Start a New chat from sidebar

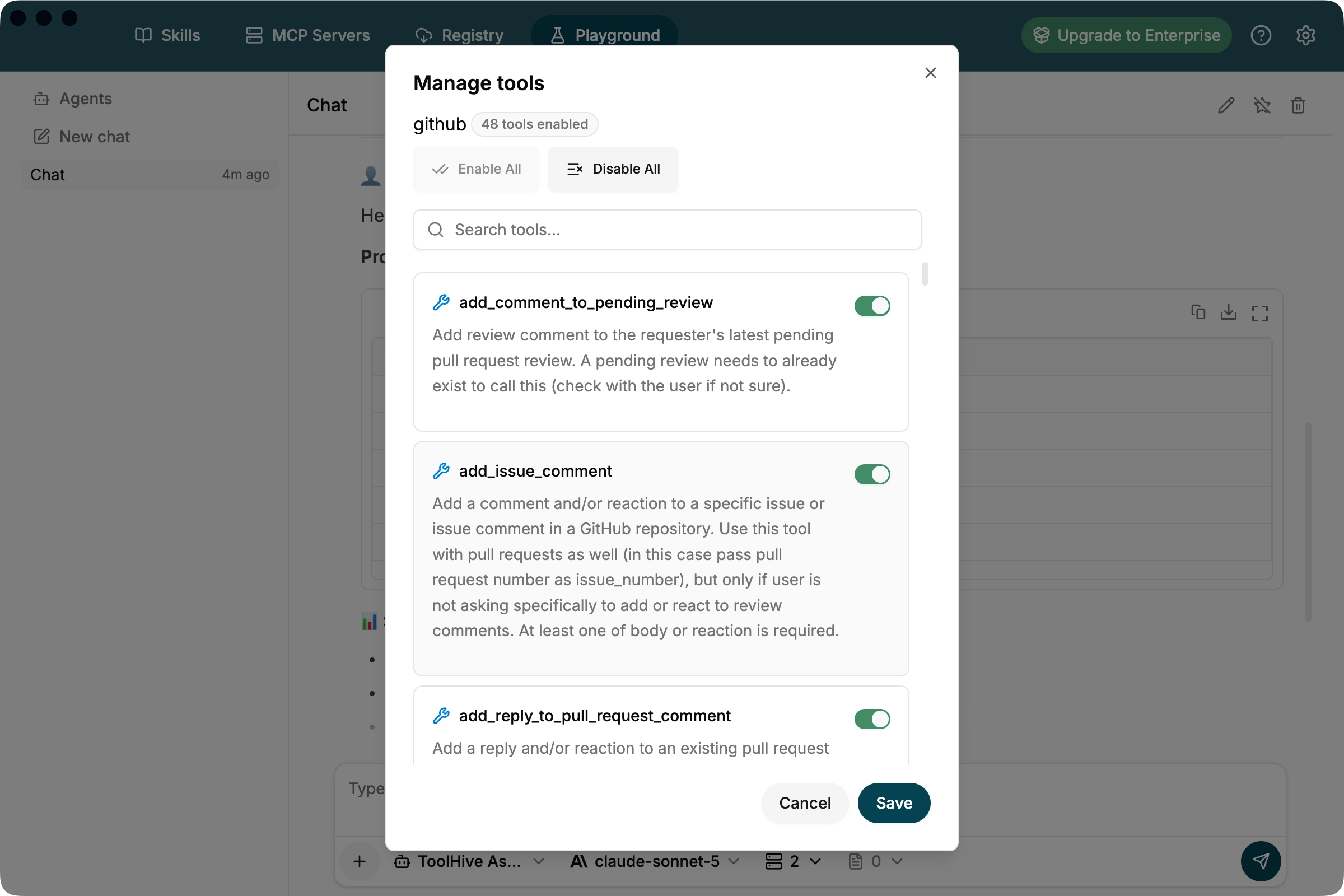(81, 137)
